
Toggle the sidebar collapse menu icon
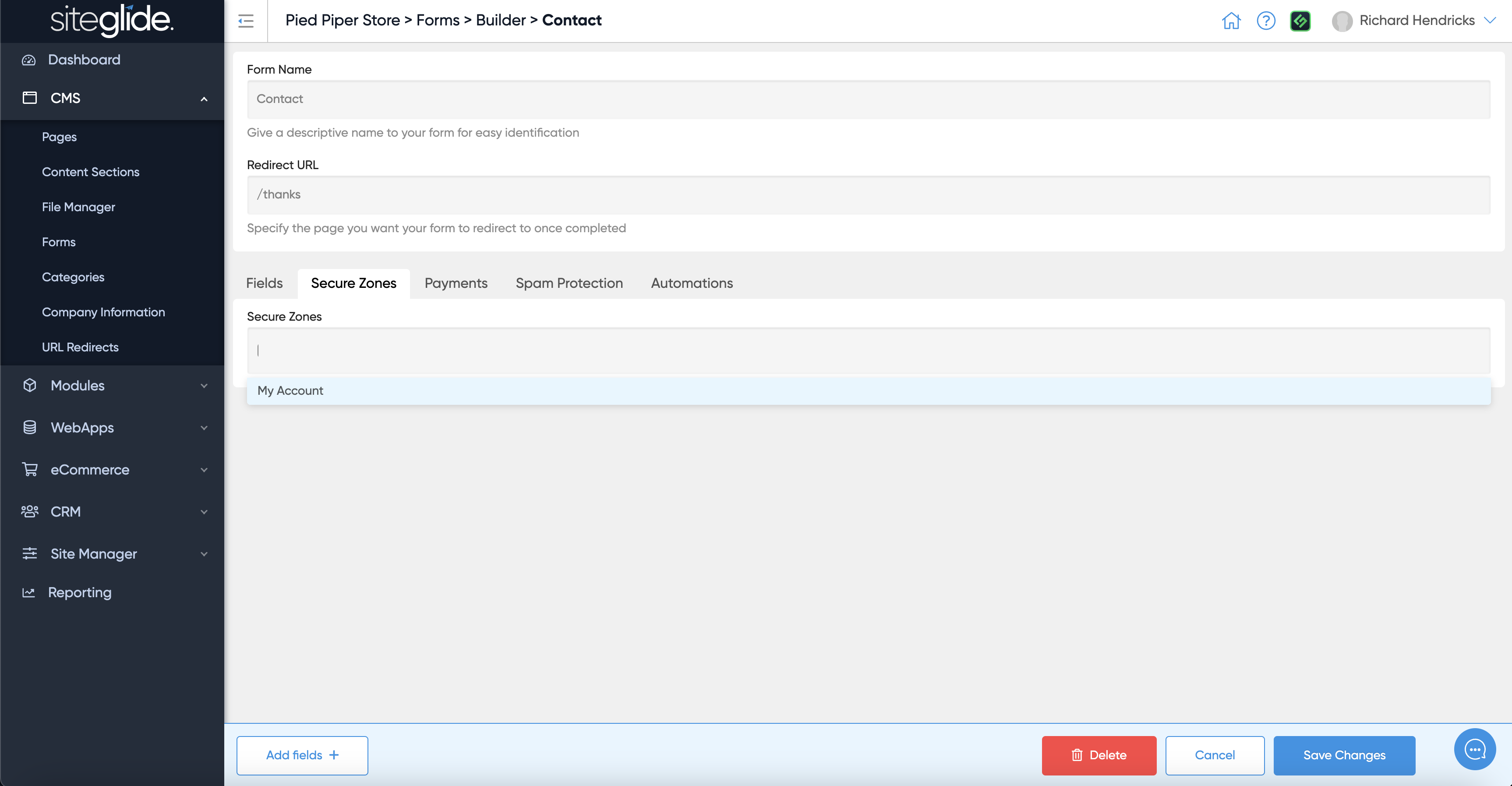pos(246,21)
